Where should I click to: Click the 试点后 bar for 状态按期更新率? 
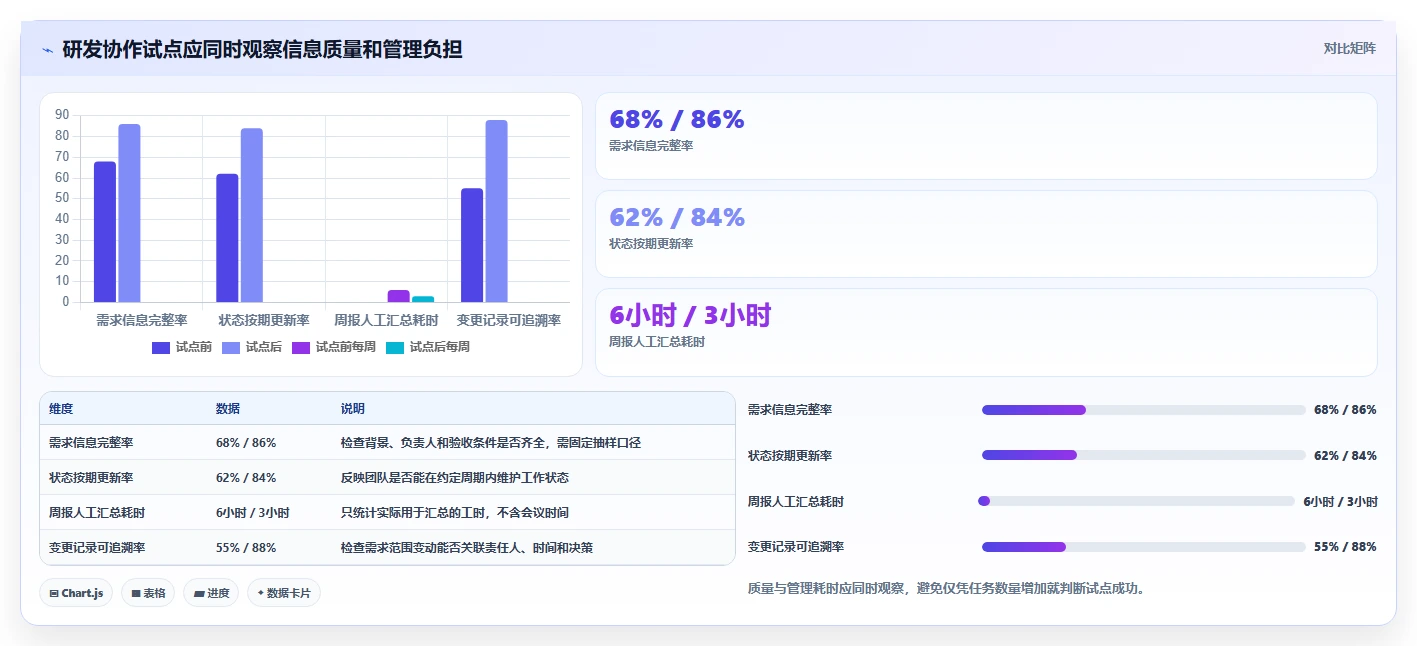pyautogui.click(x=252, y=215)
